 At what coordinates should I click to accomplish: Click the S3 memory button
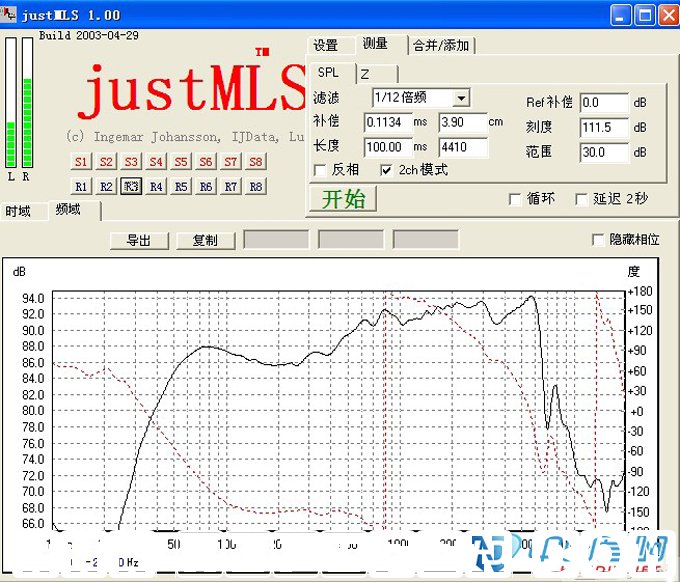coord(131,162)
